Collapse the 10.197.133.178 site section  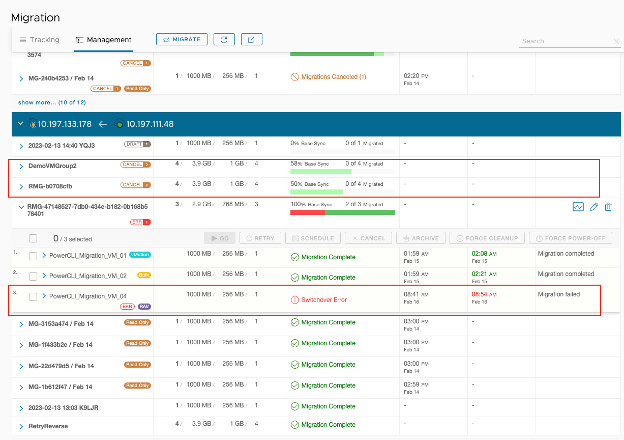tap(22, 124)
